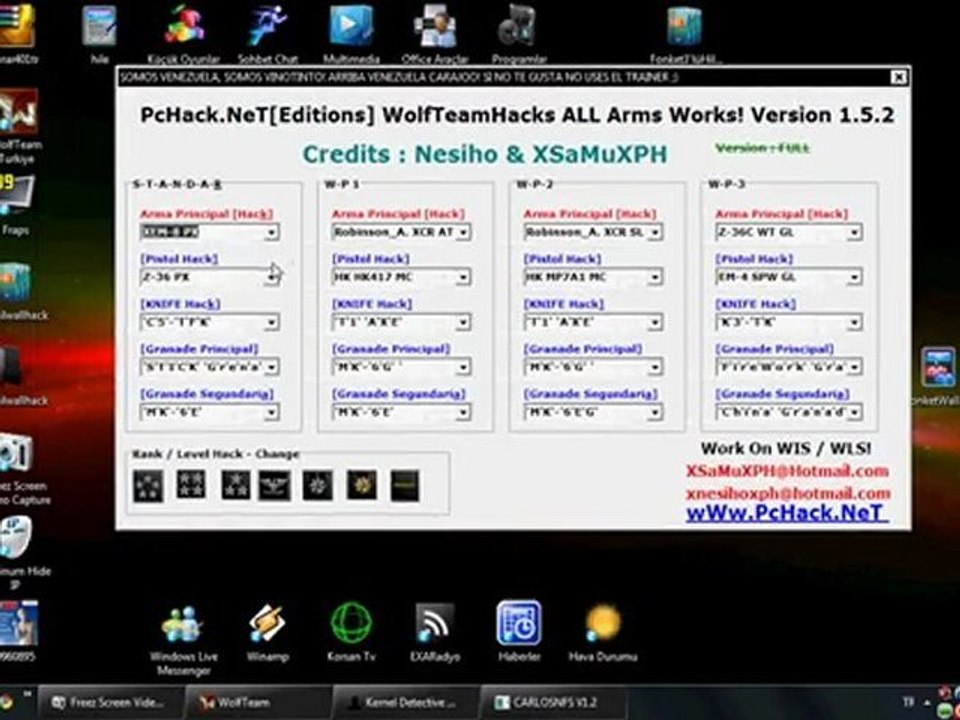Click the xnesihoxph@hotmail.com email text
The height and width of the screenshot is (720, 960).
point(788,493)
